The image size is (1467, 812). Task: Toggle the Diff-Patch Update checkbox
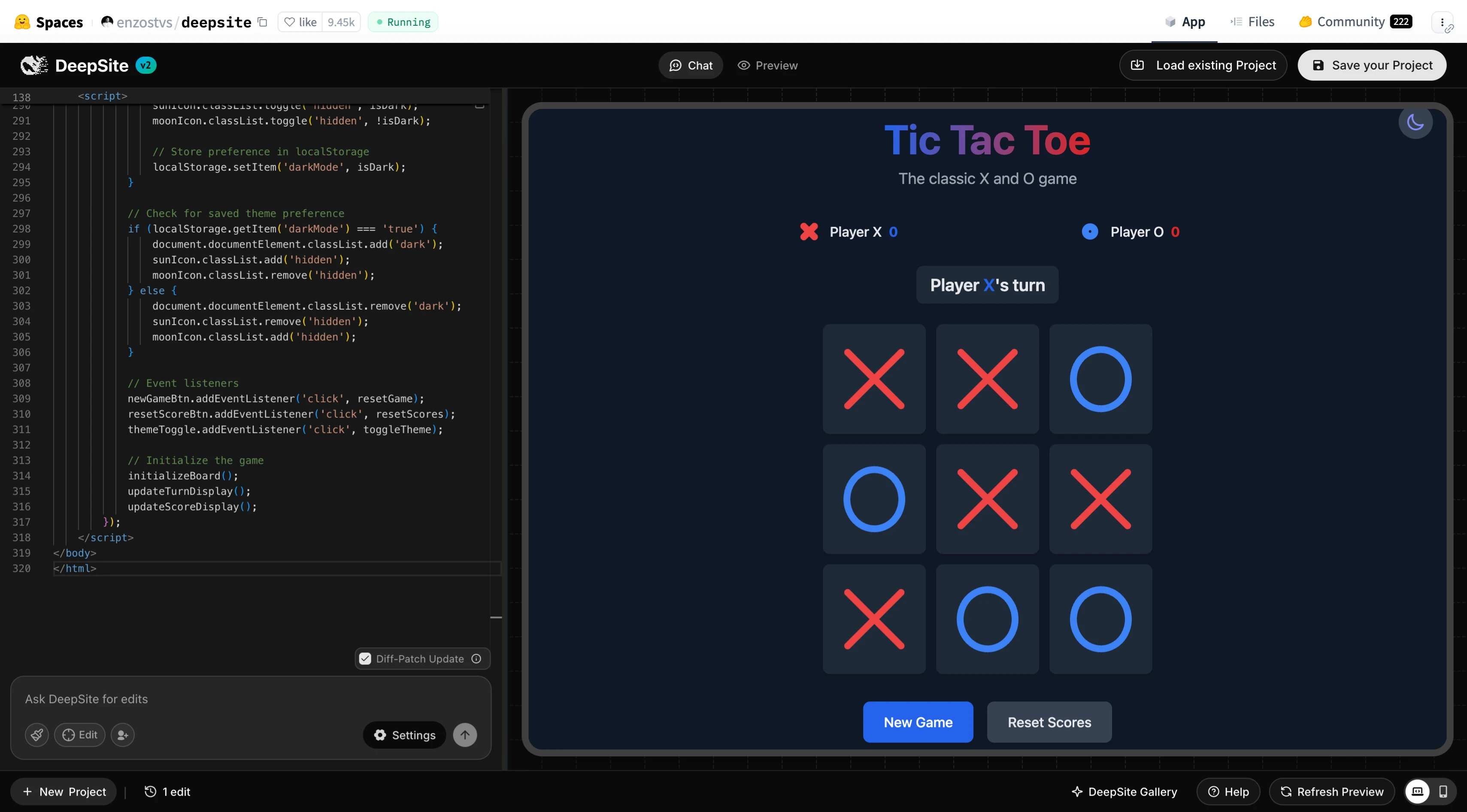coord(365,658)
